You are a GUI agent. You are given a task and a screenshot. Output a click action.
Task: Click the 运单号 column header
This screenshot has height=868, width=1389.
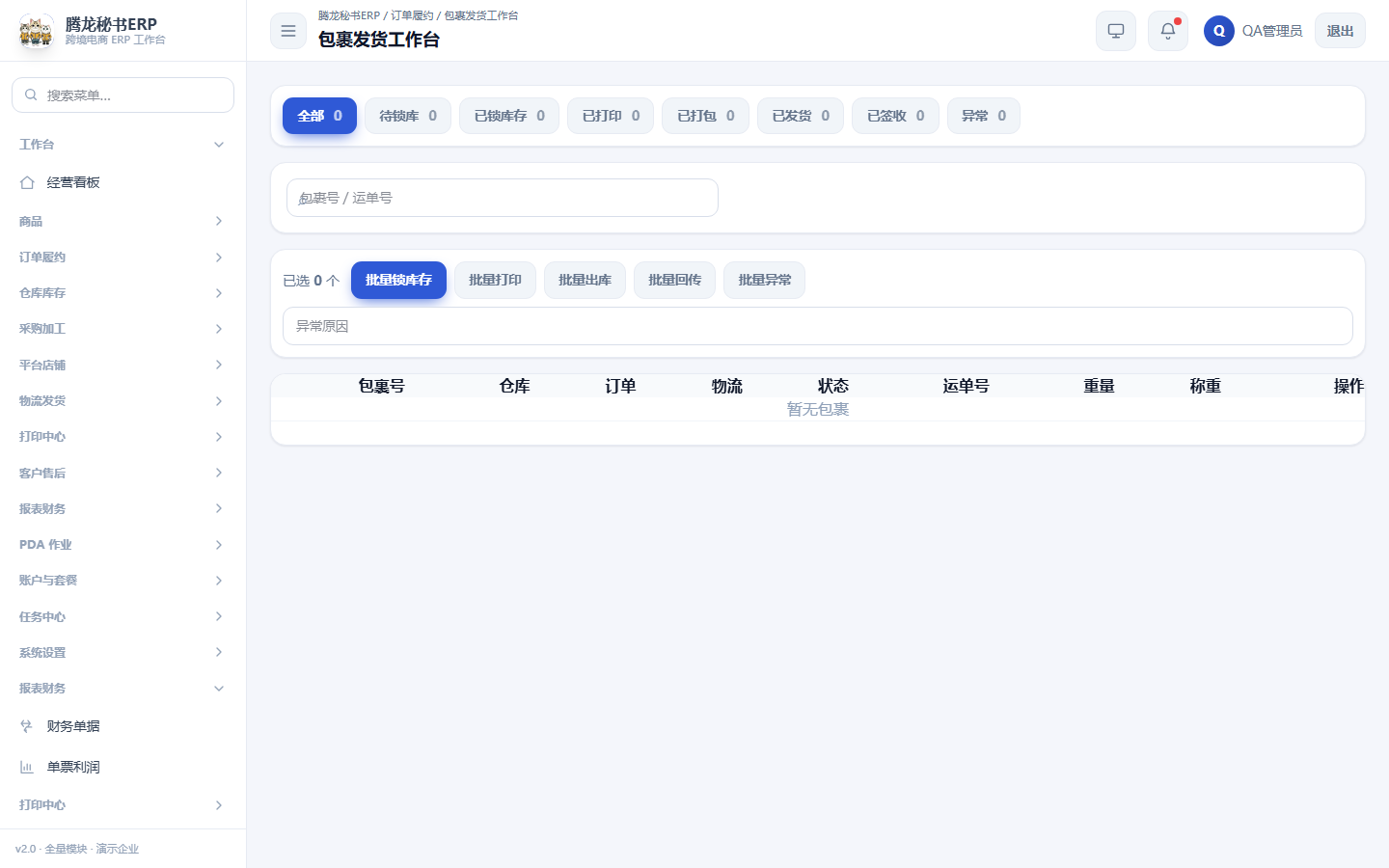966,386
